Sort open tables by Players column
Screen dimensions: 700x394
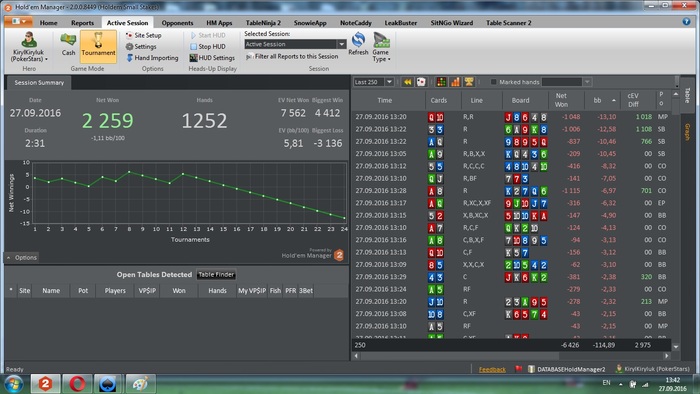(x=115, y=290)
